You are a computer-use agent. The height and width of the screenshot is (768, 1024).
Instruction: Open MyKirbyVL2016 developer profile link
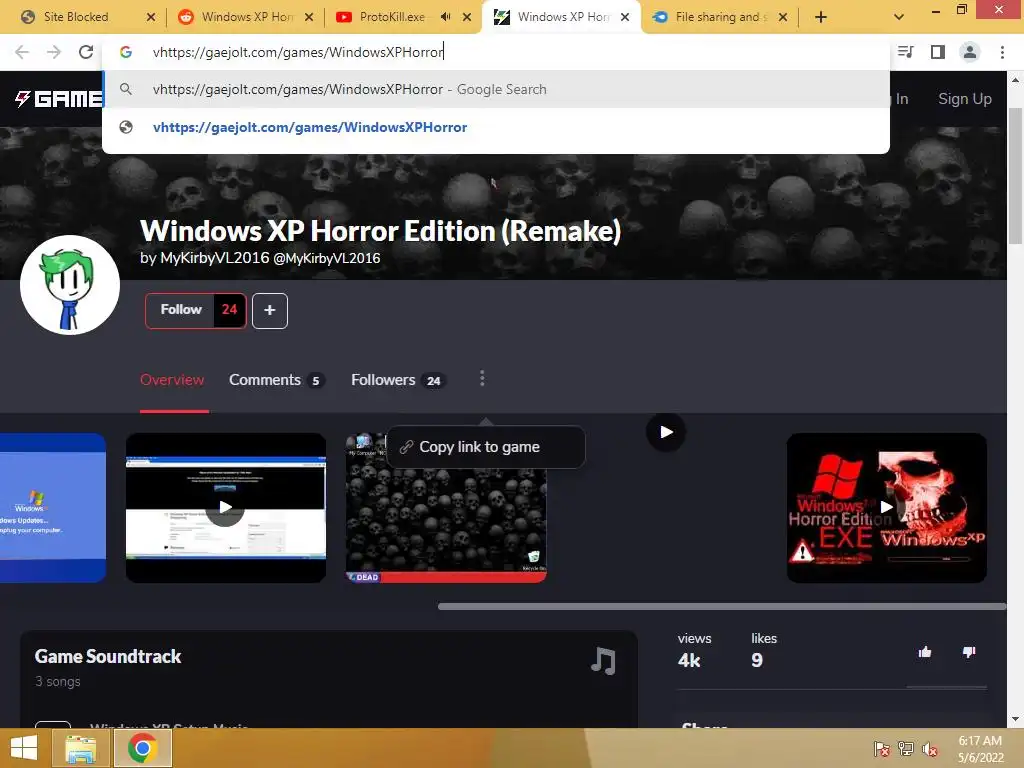pyautogui.click(x=260, y=258)
